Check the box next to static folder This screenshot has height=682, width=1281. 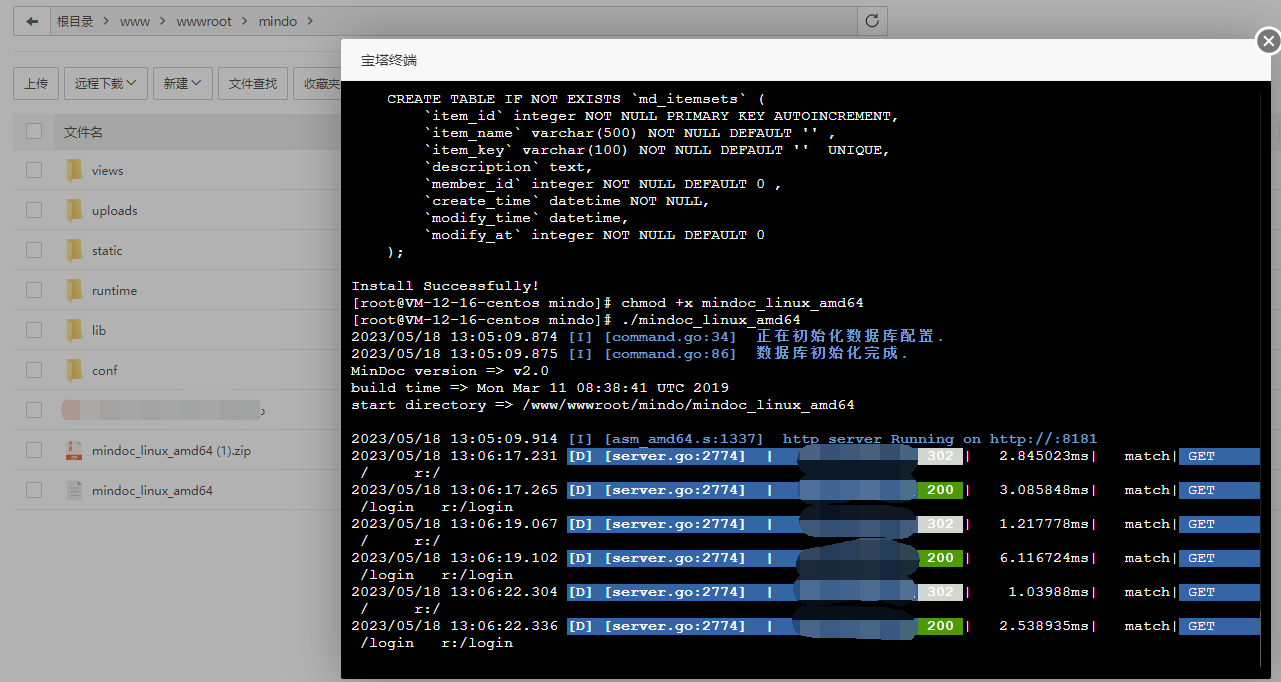(34, 251)
